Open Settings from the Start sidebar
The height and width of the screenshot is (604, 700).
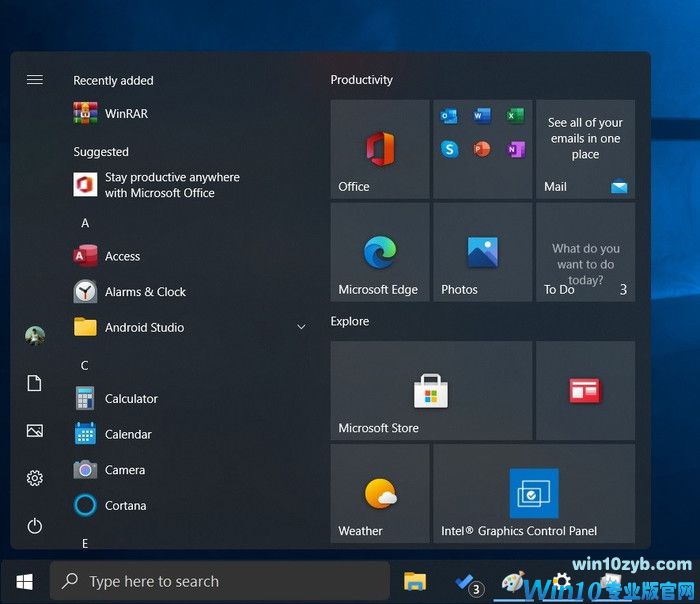[35, 478]
